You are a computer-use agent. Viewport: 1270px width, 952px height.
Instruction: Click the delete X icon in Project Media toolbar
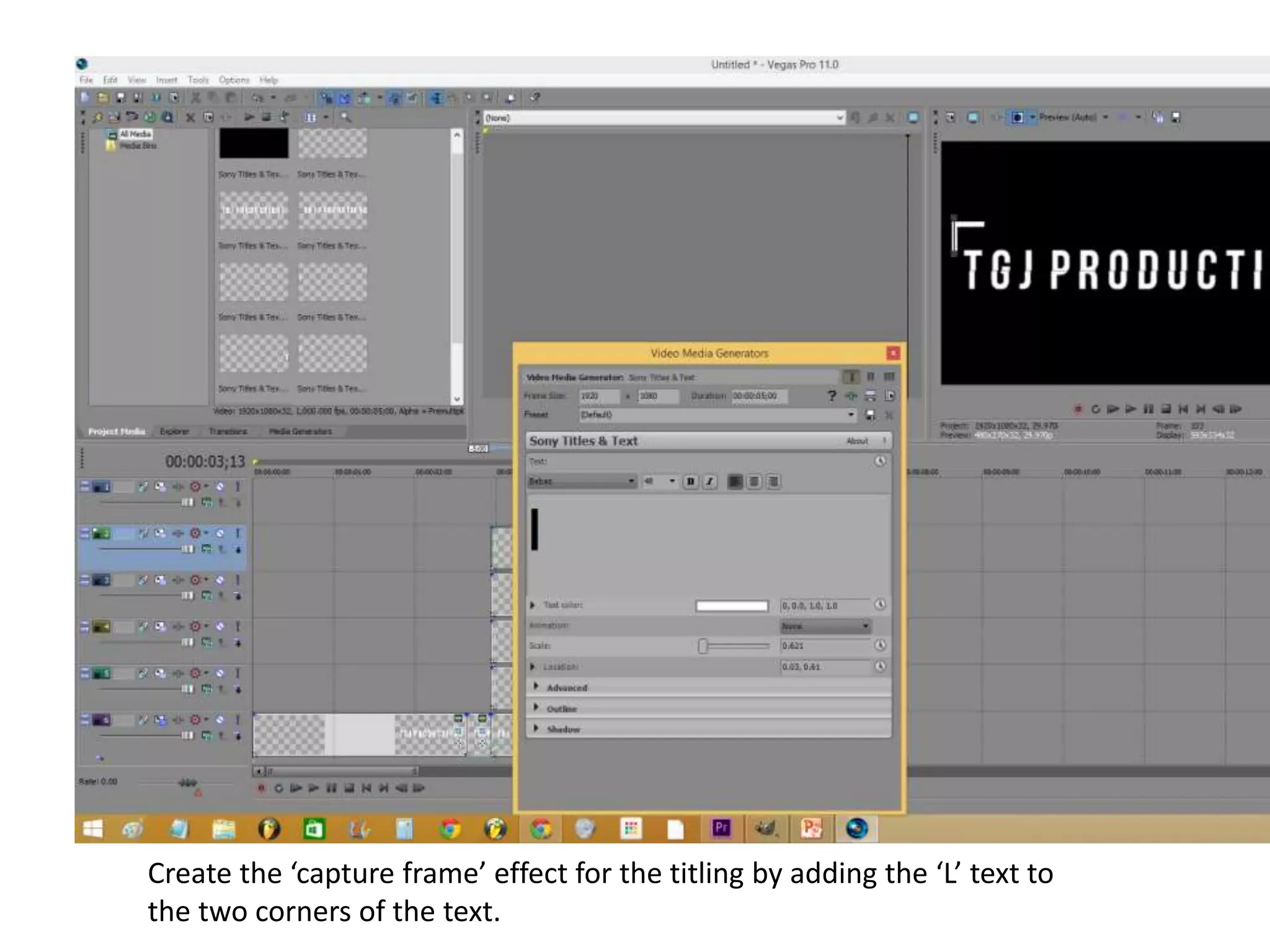point(190,117)
